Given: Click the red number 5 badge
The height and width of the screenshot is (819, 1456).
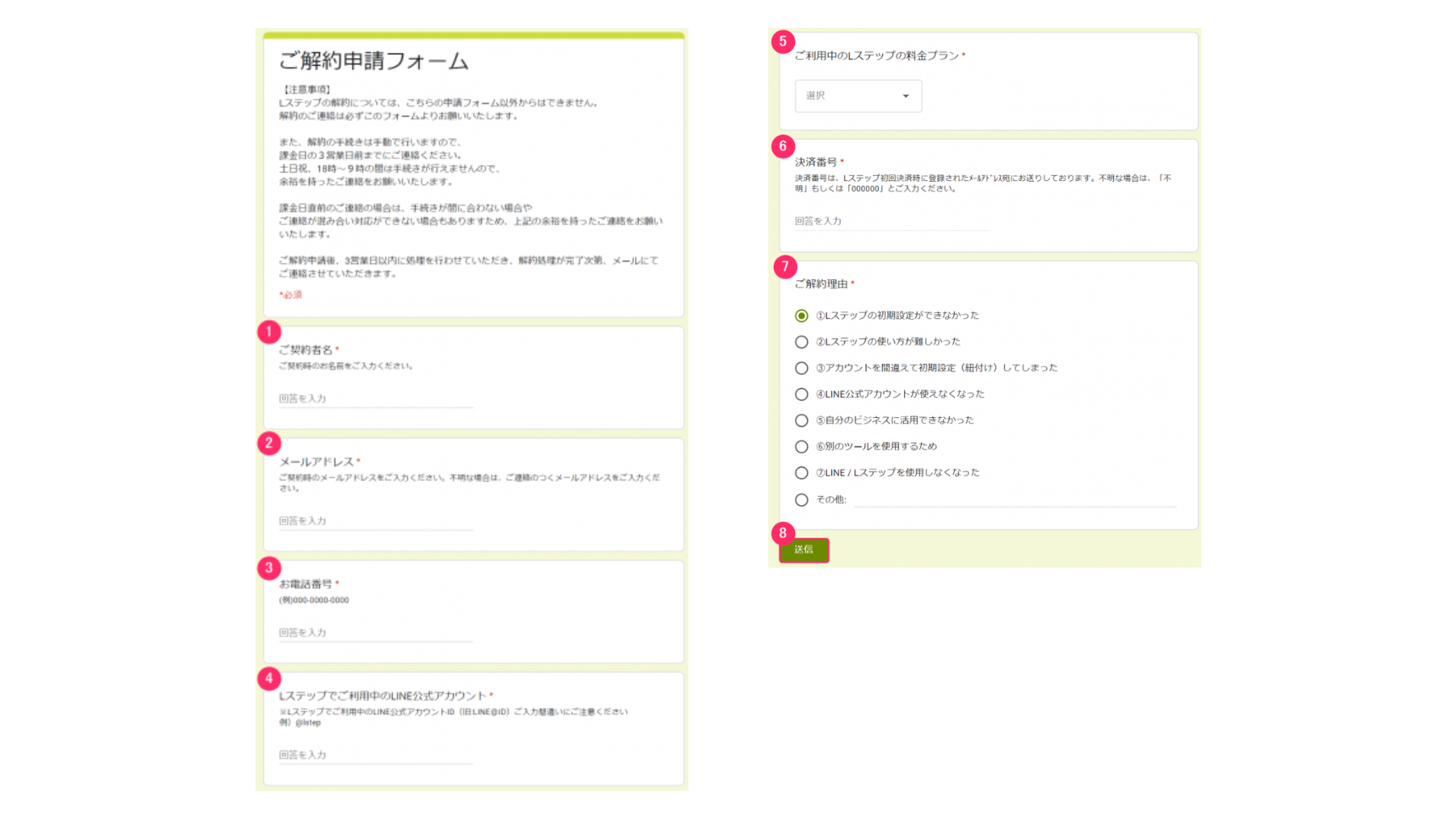Looking at the screenshot, I should [783, 41].
